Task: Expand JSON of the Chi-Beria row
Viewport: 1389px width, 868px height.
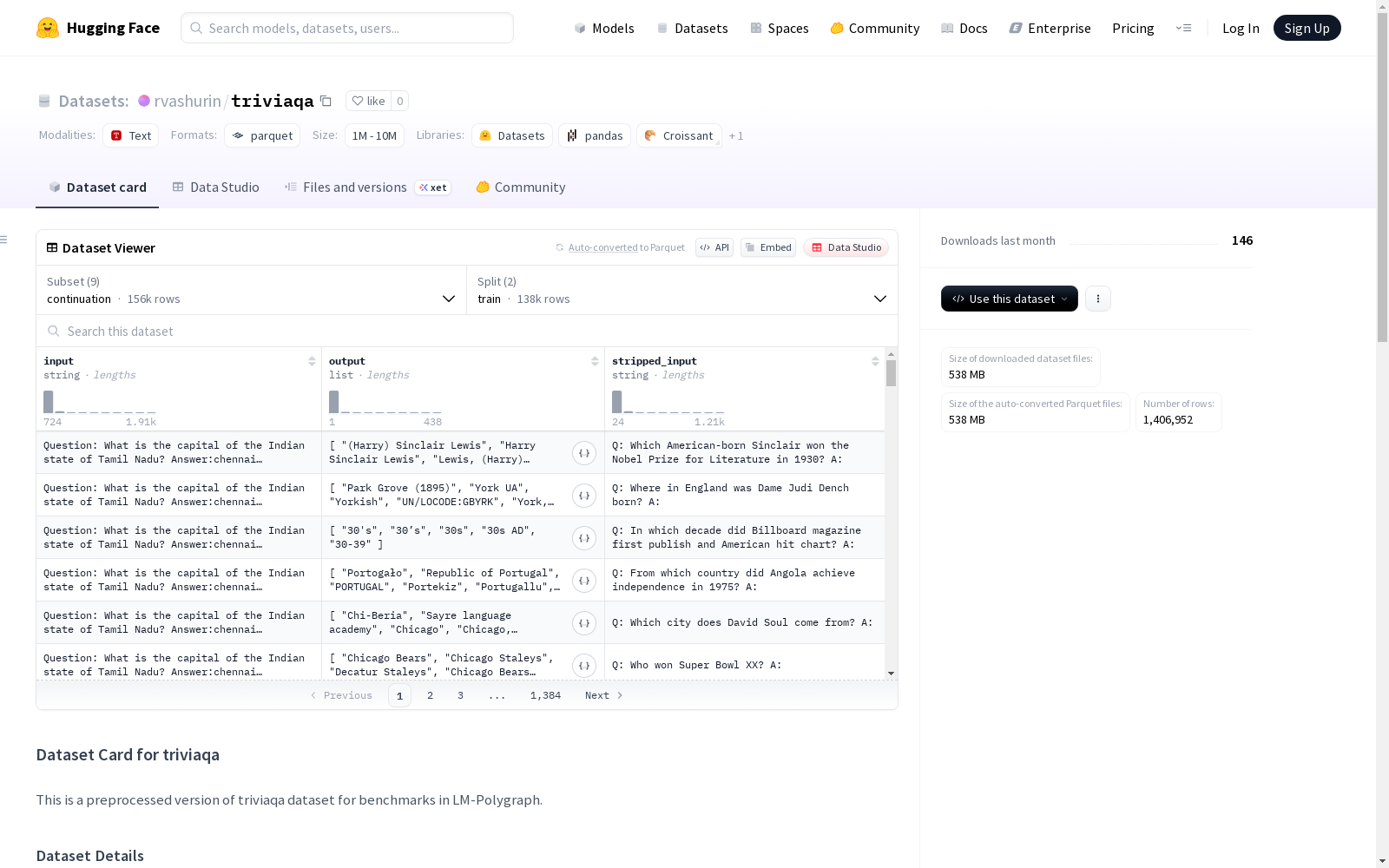Action: [584, 623]
